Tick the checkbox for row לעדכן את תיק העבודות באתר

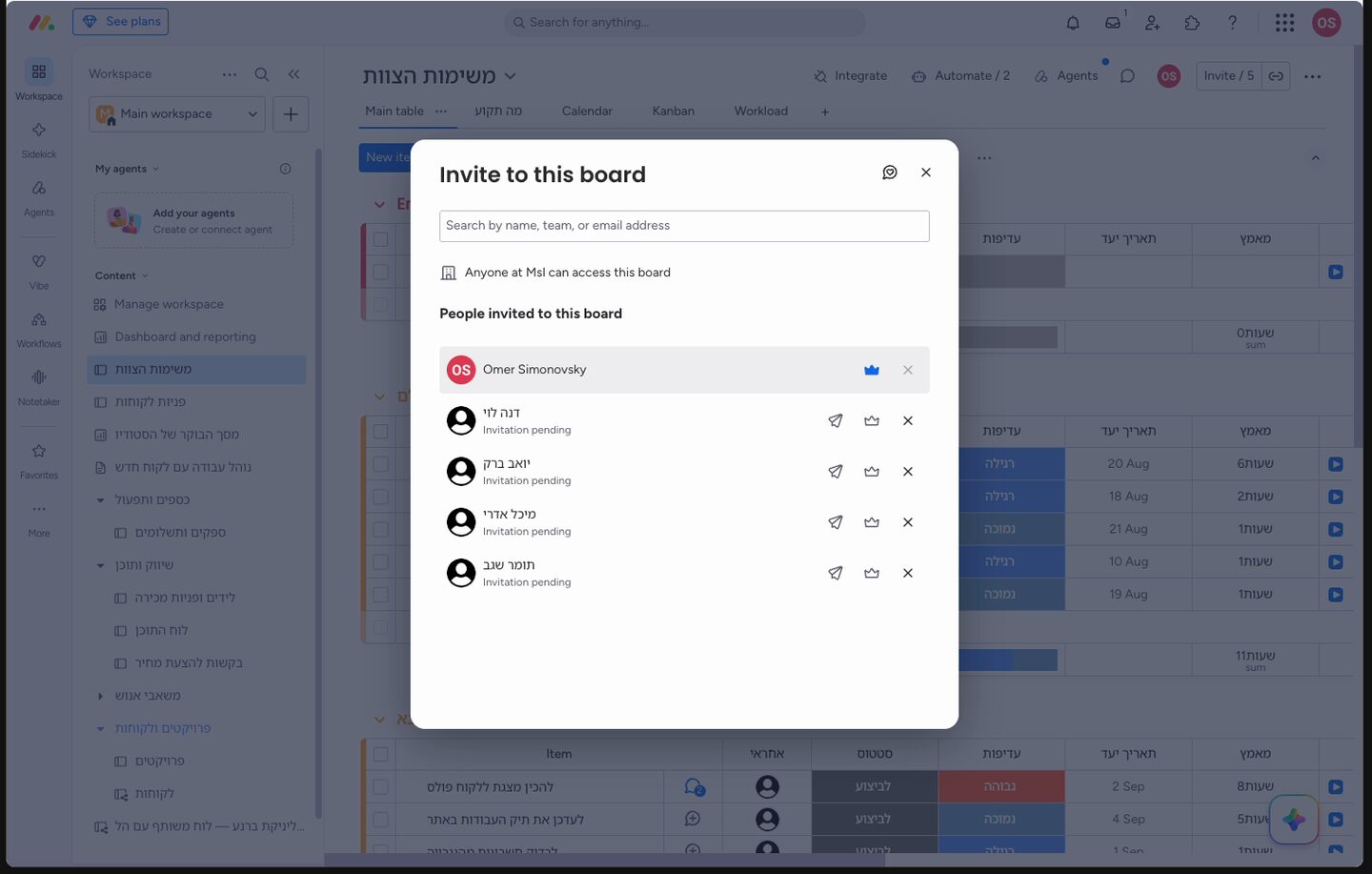click(x=380, y=820)
